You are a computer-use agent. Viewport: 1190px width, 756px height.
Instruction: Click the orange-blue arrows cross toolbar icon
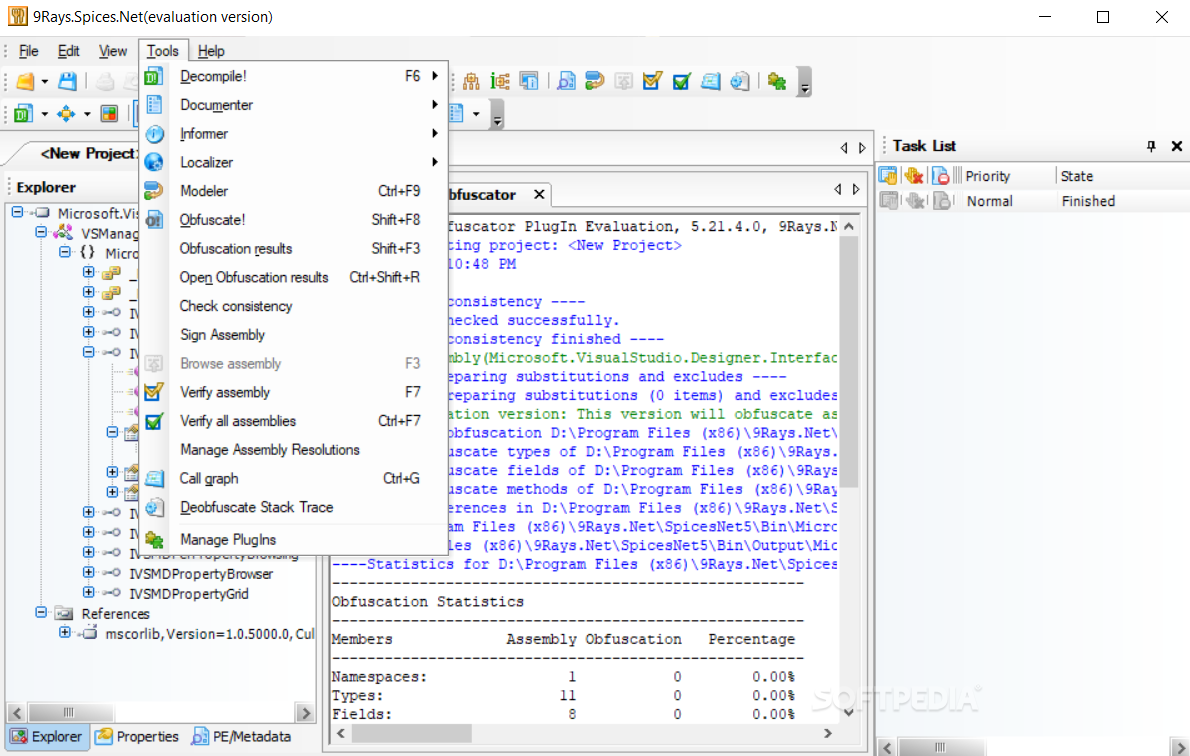tap(66, 114)
